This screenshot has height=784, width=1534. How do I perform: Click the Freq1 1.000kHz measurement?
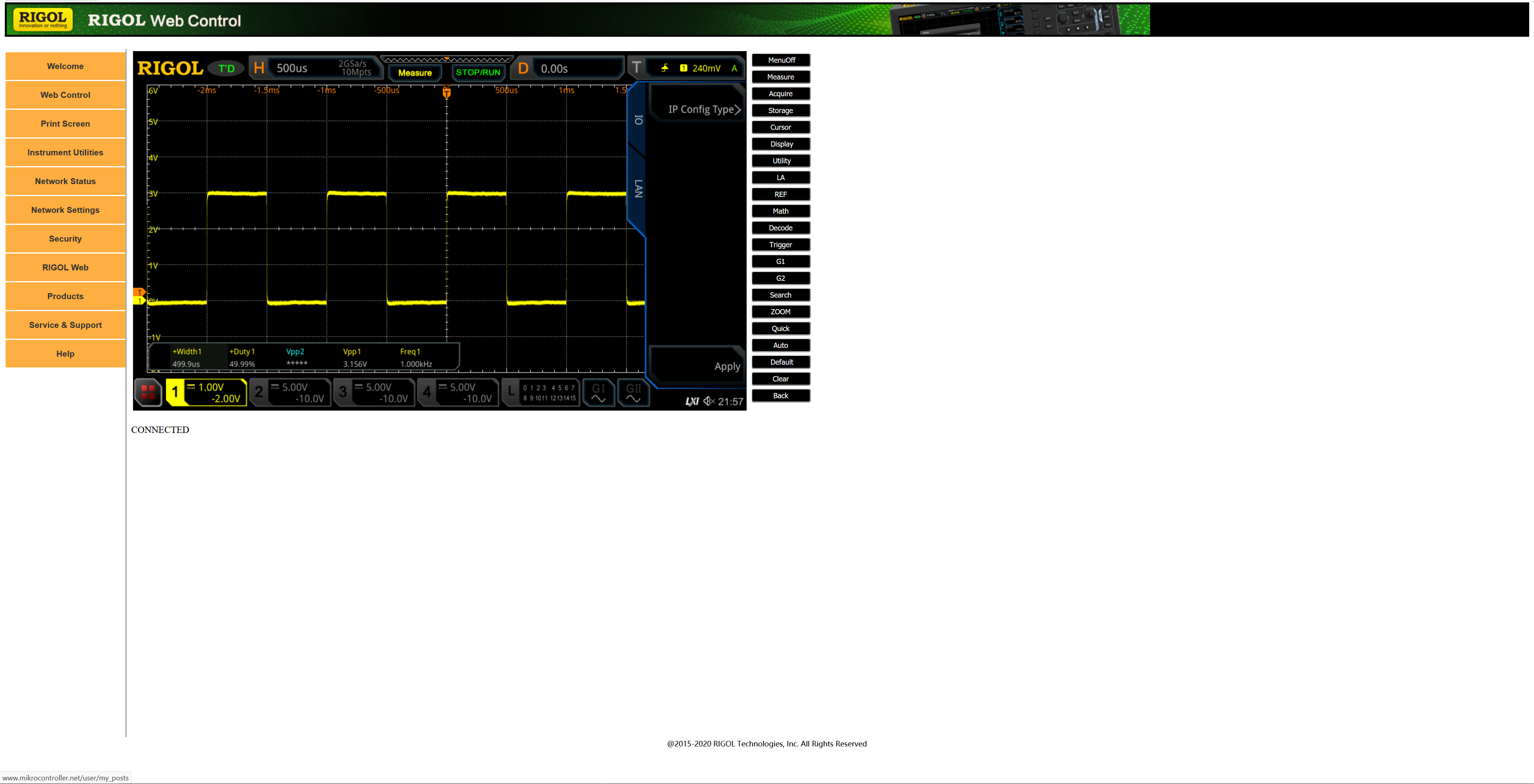tap(416, 358)
